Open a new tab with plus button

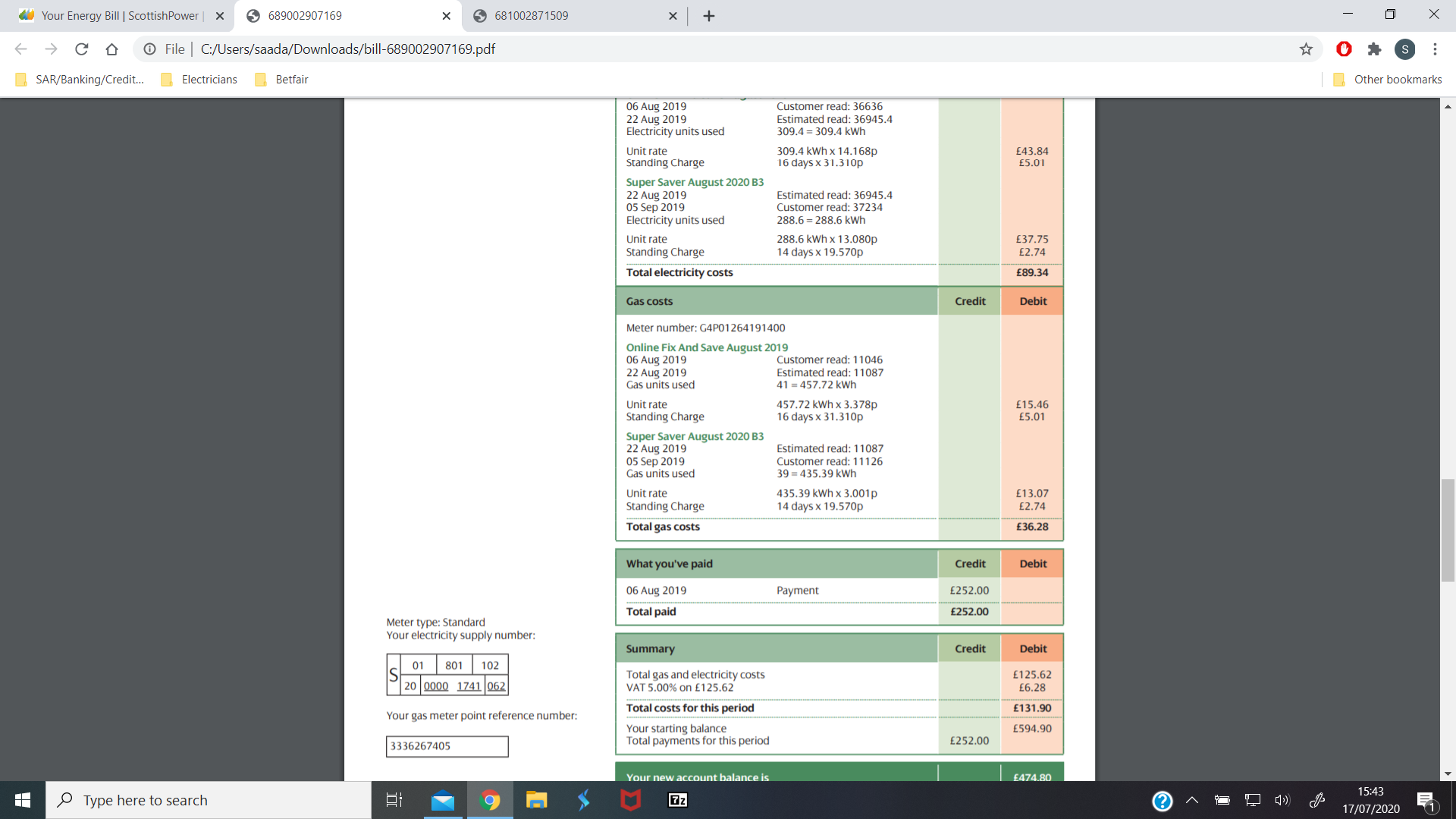tap(708, 16)
